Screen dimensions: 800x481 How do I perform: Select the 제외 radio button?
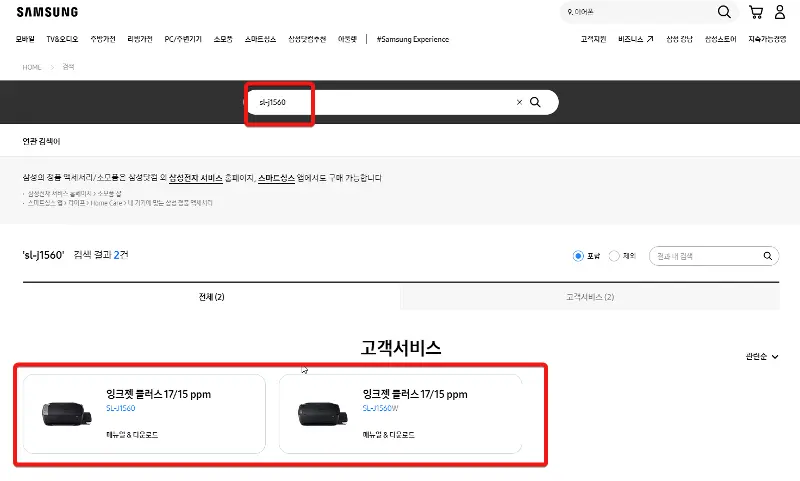click(614, 256)
